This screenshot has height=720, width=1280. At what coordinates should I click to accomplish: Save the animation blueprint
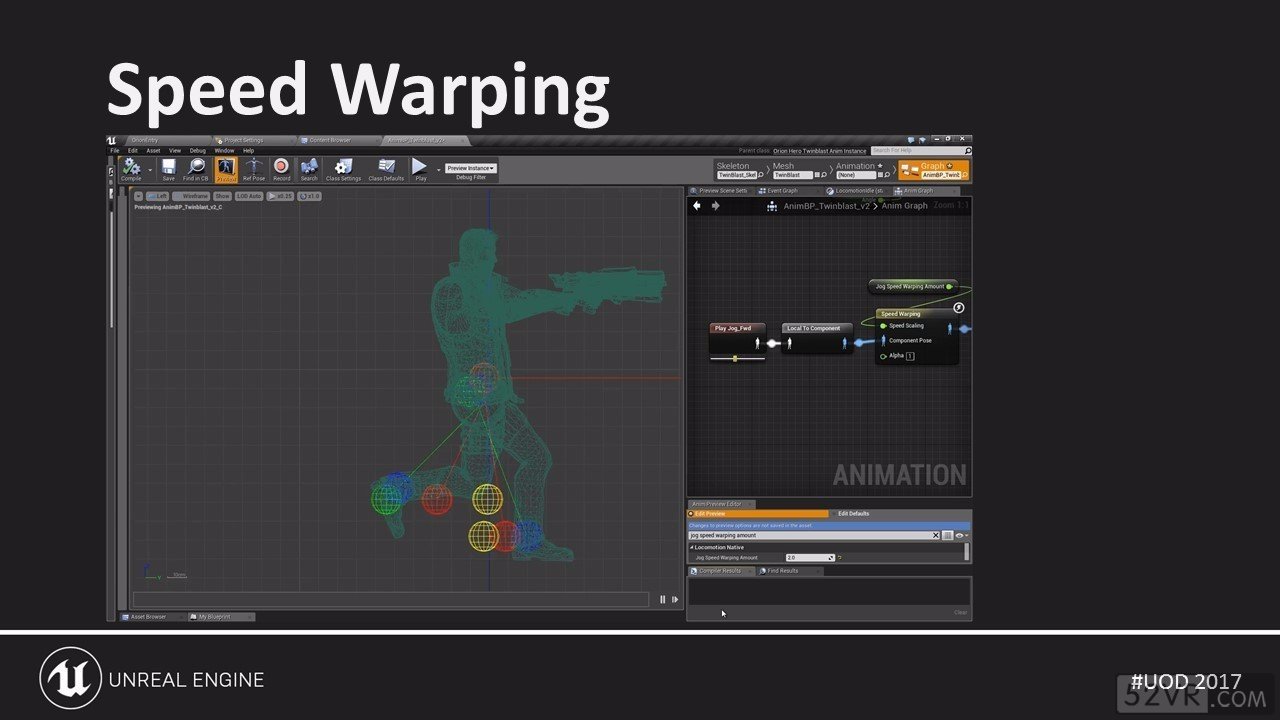168,168
